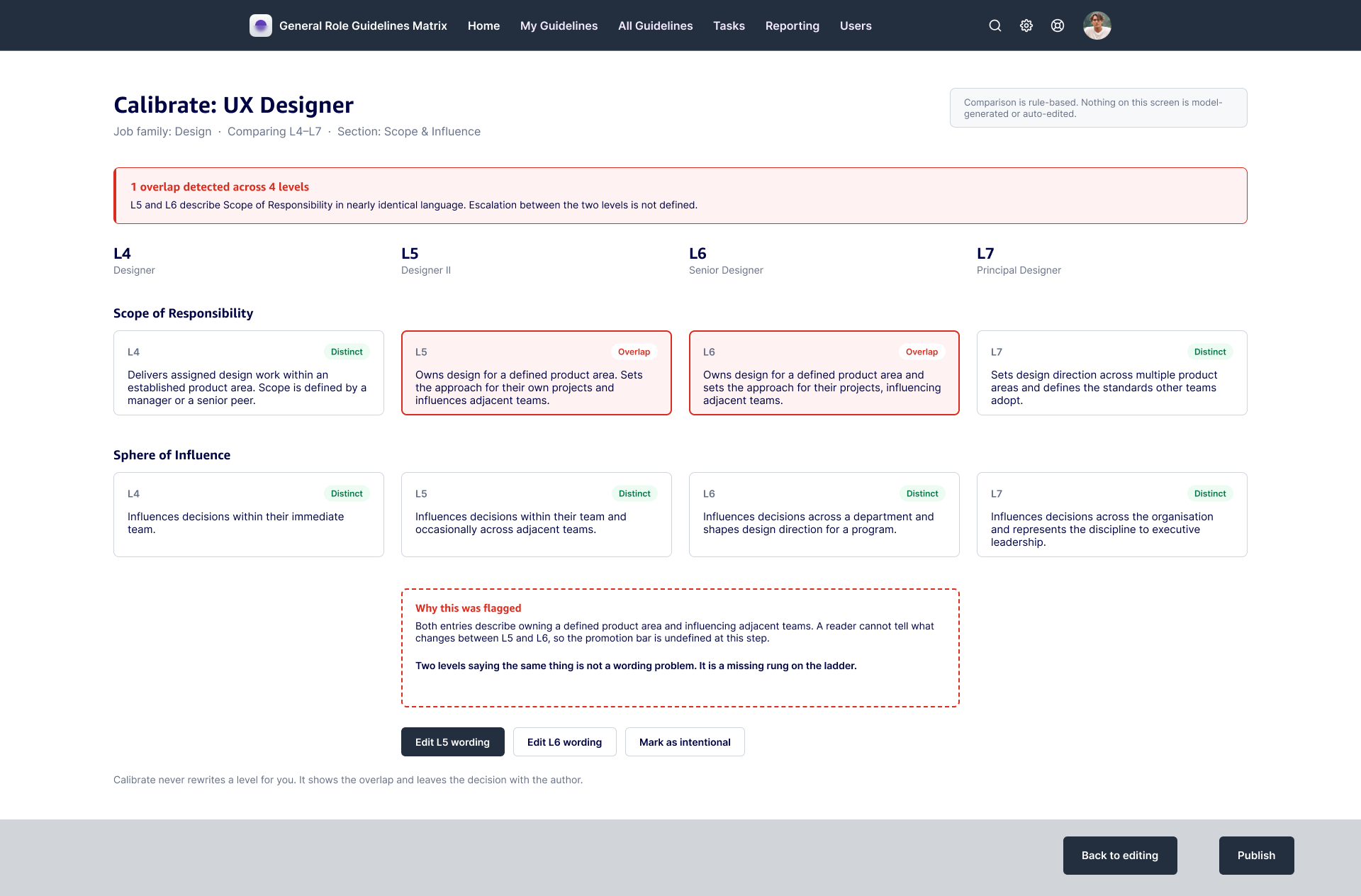Click the L6 Senior Designer column header
This screenshot has height=896, width=1361.
click(x=726, y=261)
